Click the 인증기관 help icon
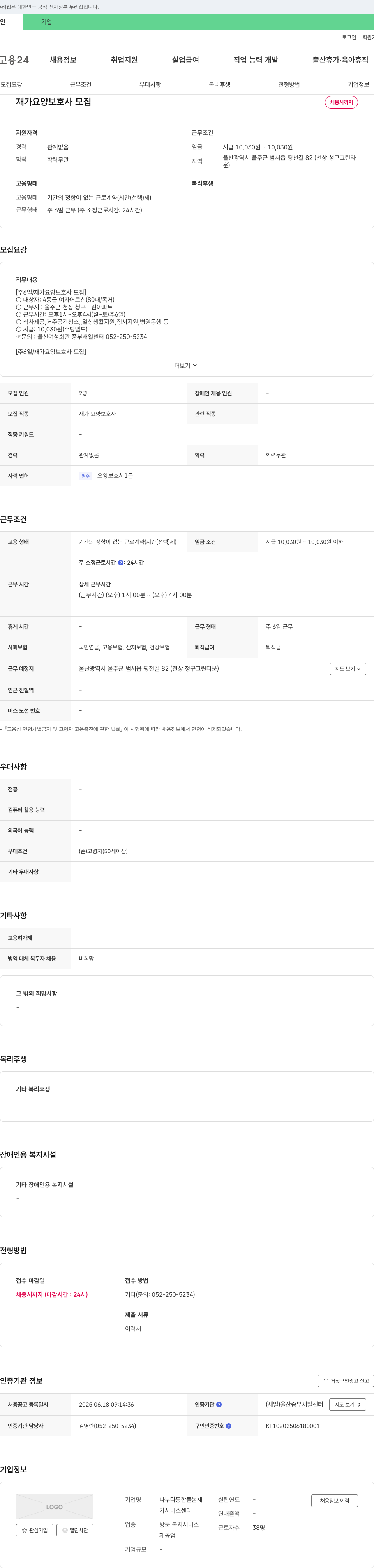 (x=219, y=1404)
